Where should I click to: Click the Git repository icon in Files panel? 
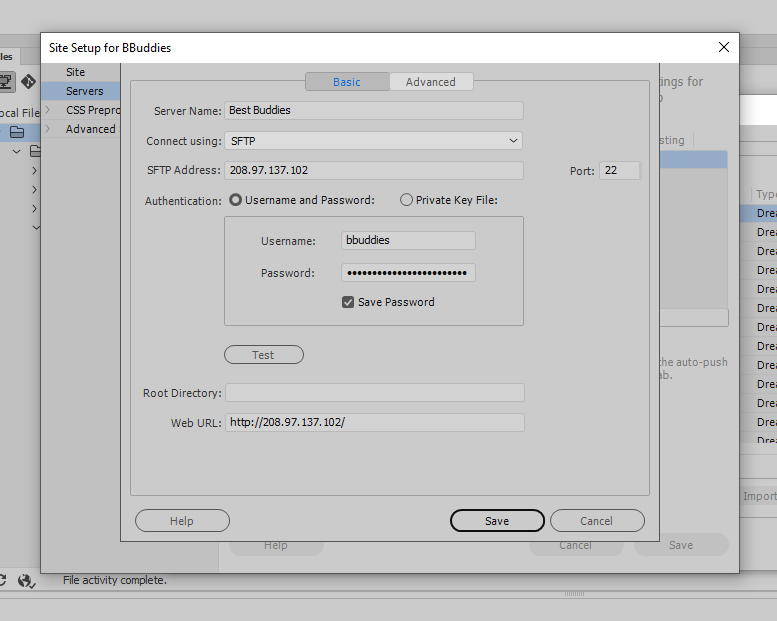pyautogui.click(x=28, y=82)
